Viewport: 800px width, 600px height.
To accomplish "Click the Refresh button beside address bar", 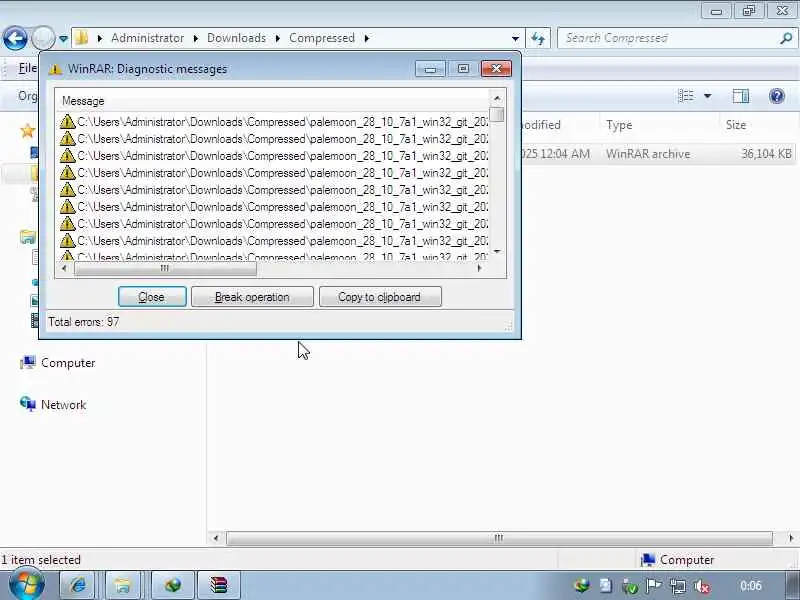I will pos(538,38).
